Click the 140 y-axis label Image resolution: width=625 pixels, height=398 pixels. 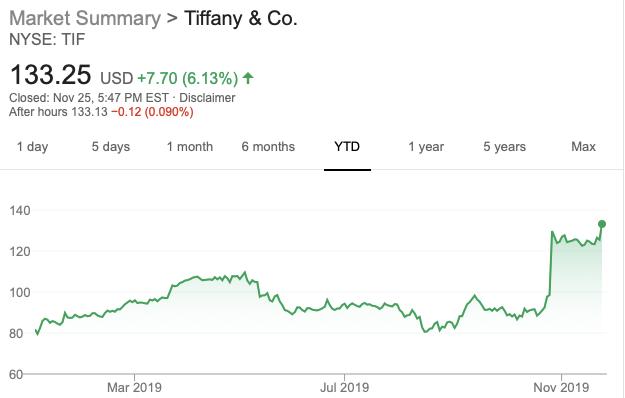(20, 210)
